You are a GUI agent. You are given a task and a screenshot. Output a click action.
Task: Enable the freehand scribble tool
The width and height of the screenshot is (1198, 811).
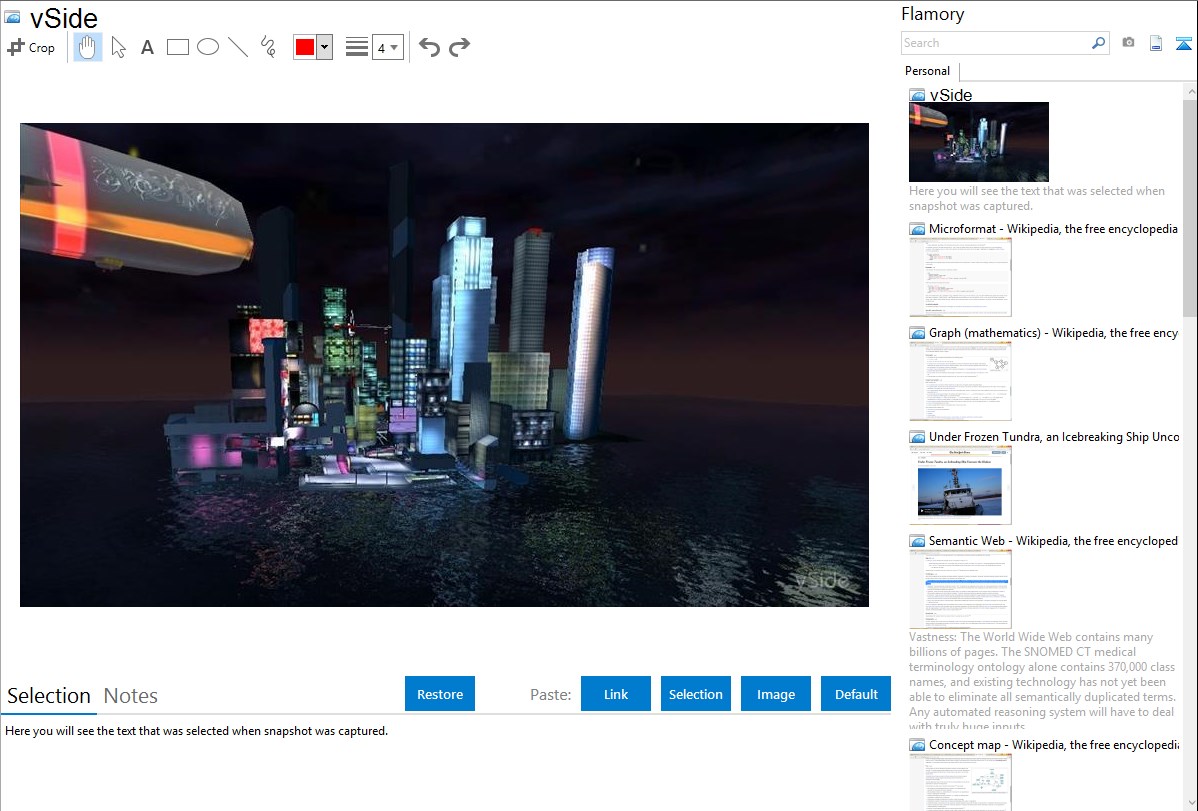click(268, 47)
